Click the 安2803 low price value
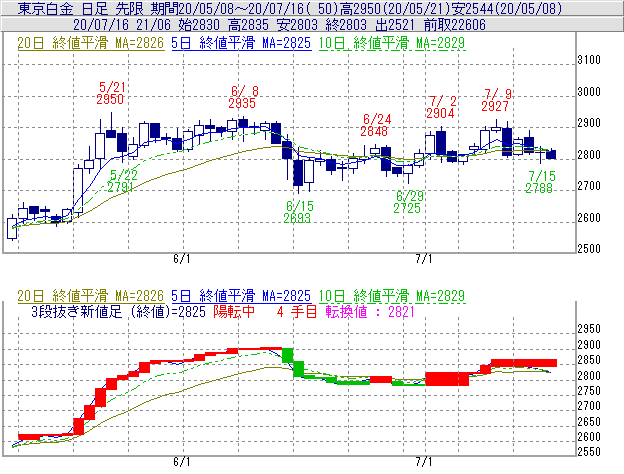This screenshot has height=474, width=624. [297, 25]
